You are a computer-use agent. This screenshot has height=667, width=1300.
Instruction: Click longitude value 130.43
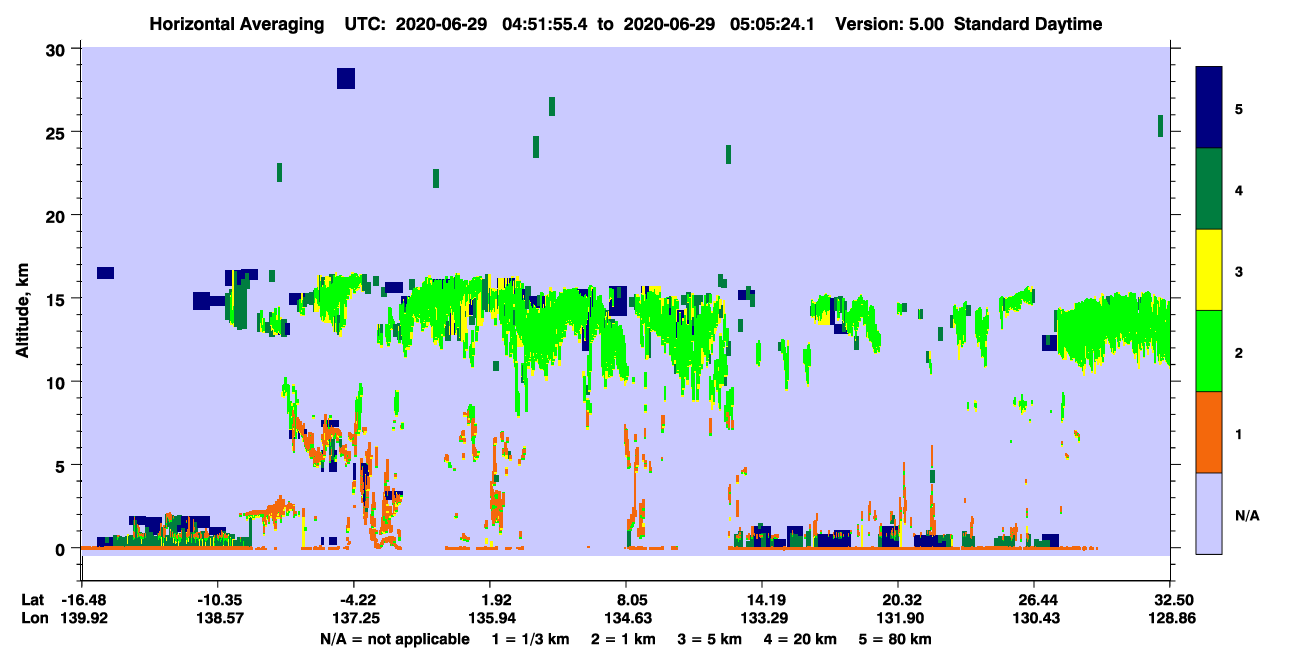[x=1034, y=619]
